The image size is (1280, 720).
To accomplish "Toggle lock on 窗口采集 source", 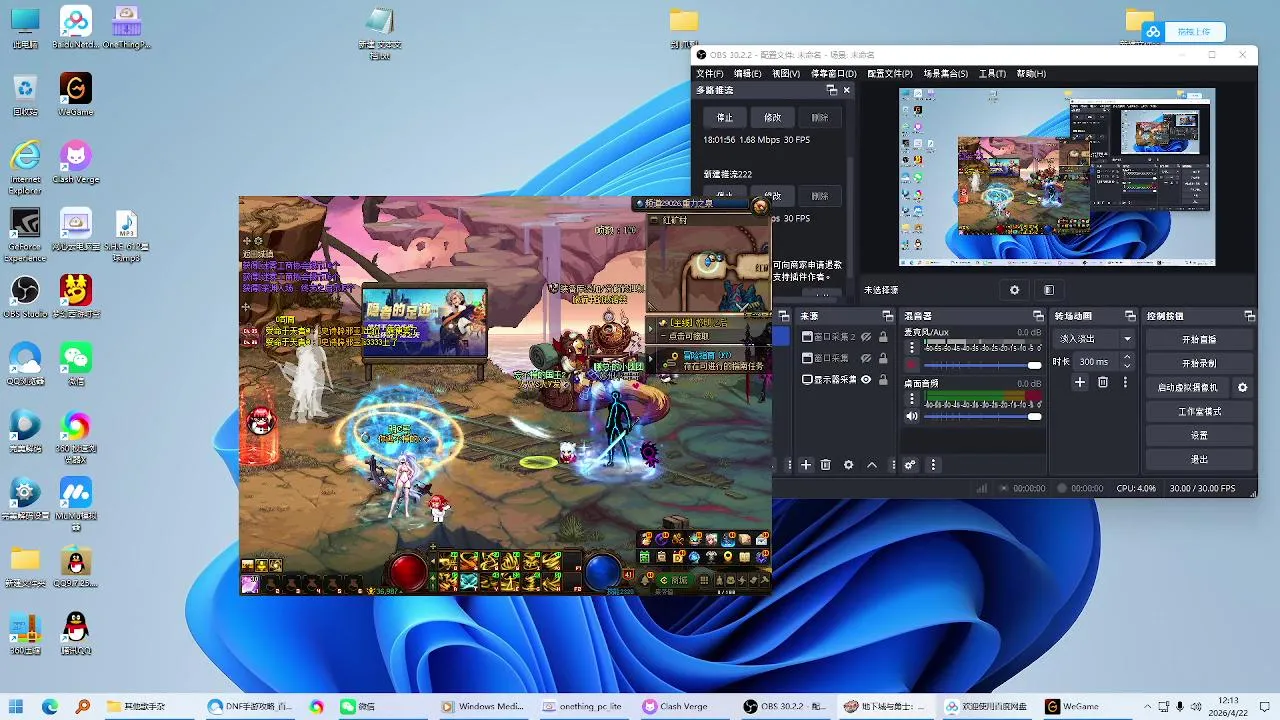I will [x=883, y=358].
